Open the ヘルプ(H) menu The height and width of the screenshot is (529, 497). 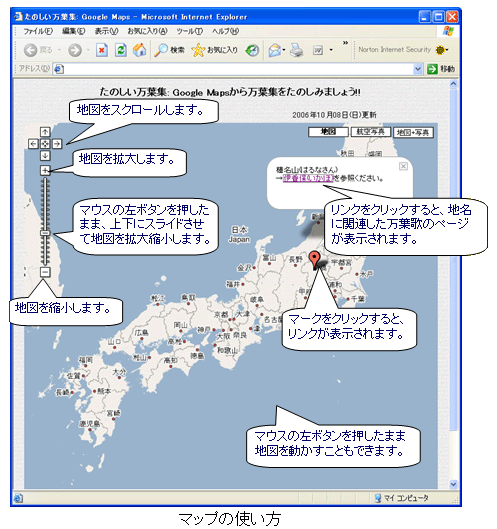tap(225, 31)
